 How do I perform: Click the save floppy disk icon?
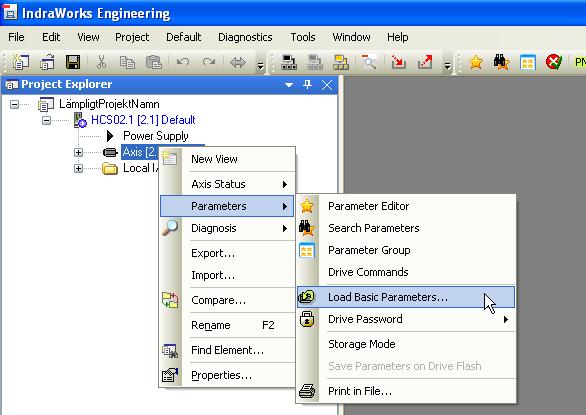pos(73,62)
